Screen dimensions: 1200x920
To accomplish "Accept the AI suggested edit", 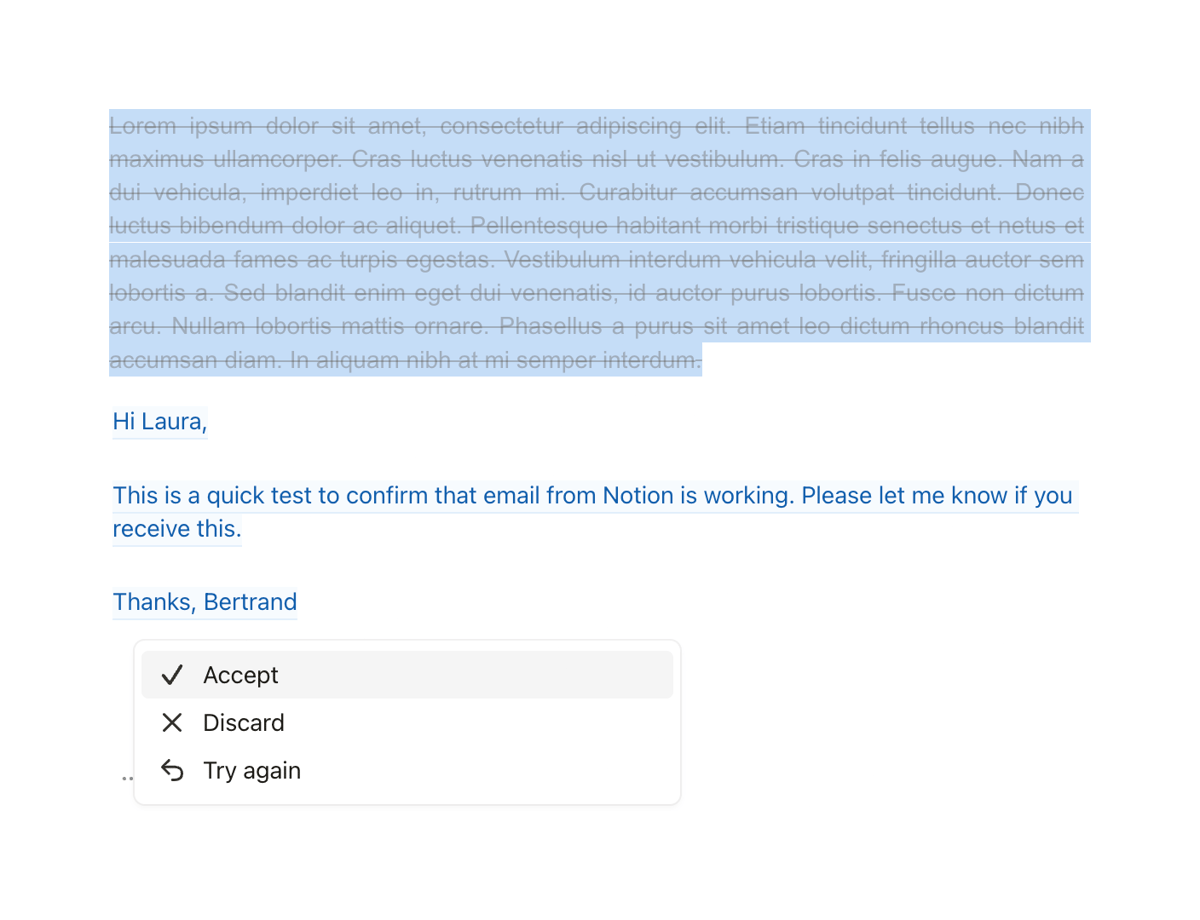I will tap(240, 674).
